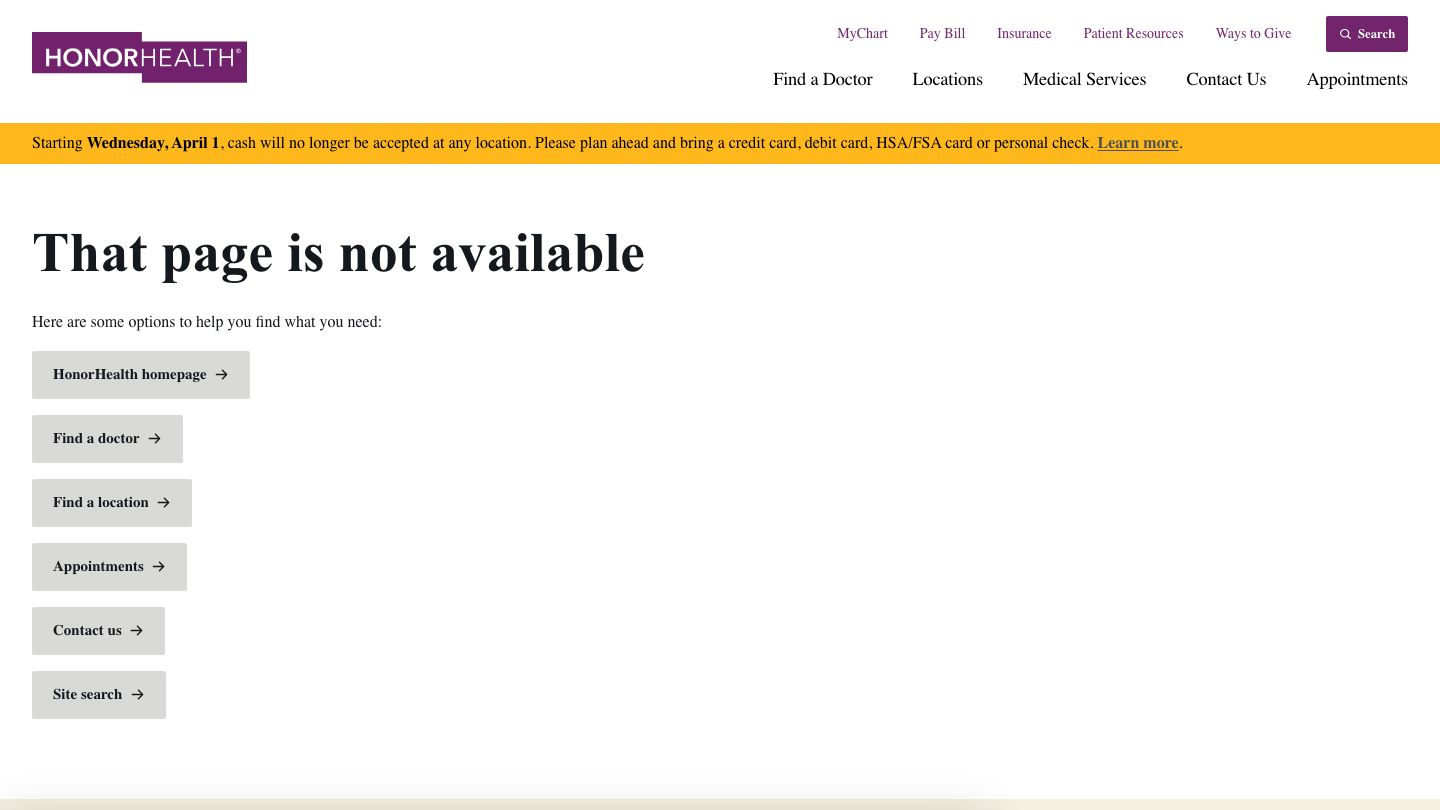Screen dimensions: 1440x810
Task: Click arrow icon on gray Appointments button
Action: coord(159,567)
